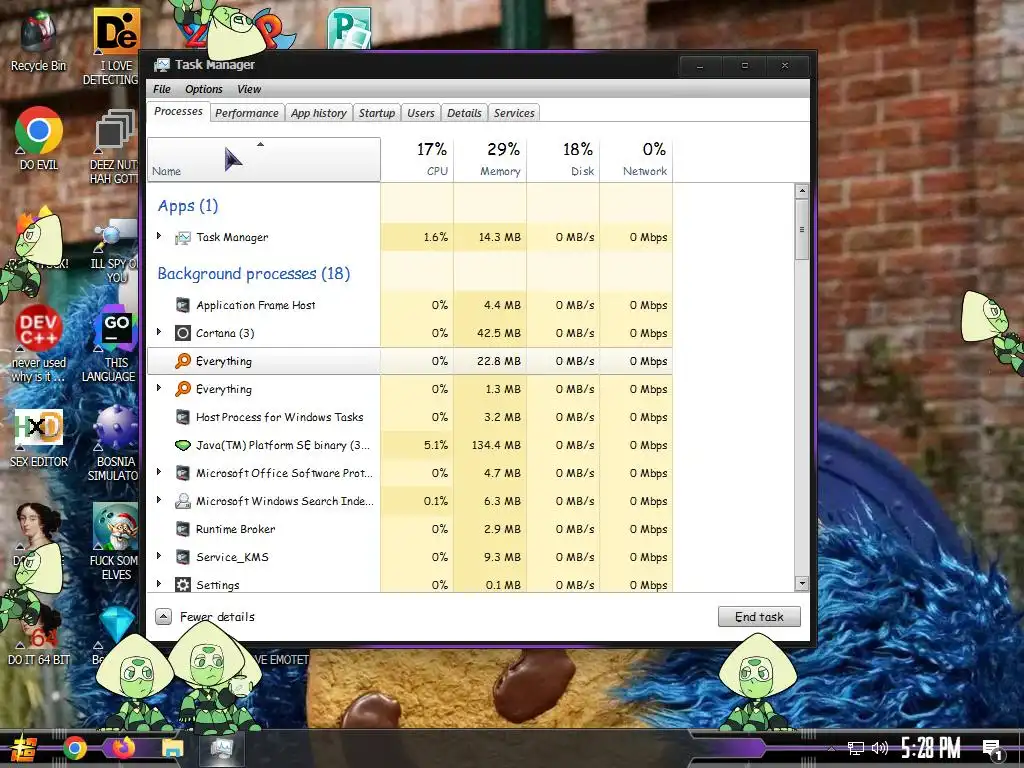1024x768 pixels.
Task: Open File Explorer from the taskbar
Action: coord(173,748)
